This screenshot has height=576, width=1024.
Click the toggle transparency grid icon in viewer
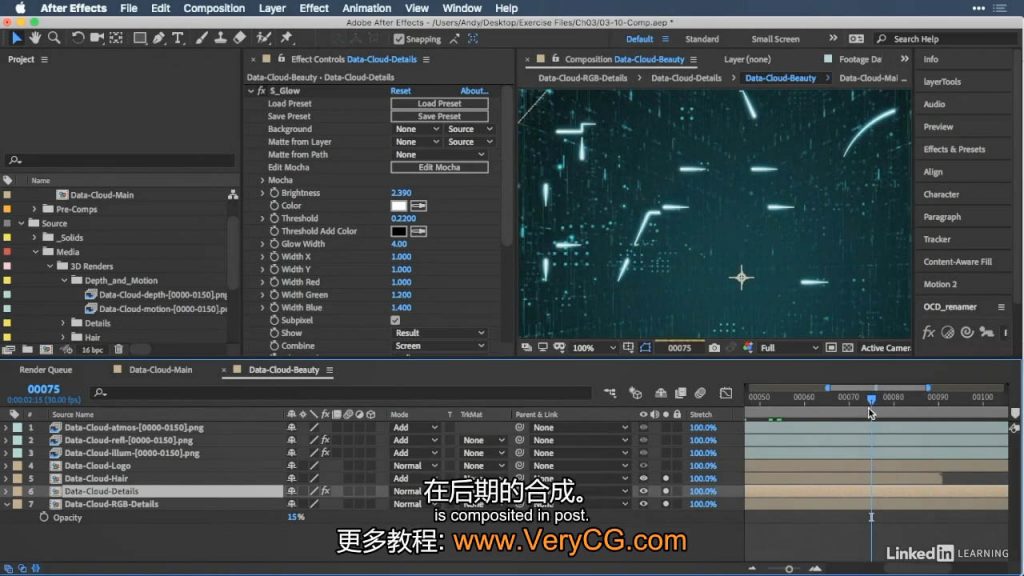tap(848, 348)
